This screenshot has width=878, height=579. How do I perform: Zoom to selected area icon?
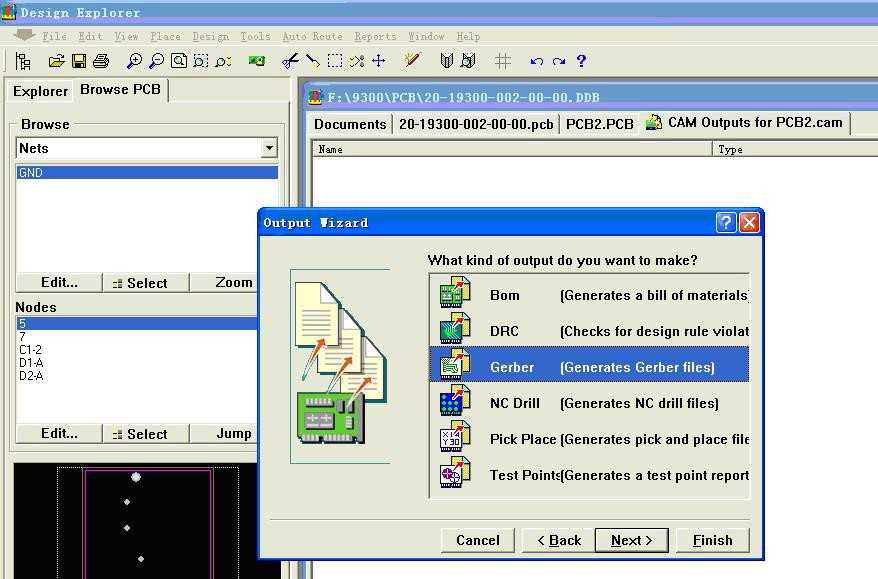click(200, 60)
